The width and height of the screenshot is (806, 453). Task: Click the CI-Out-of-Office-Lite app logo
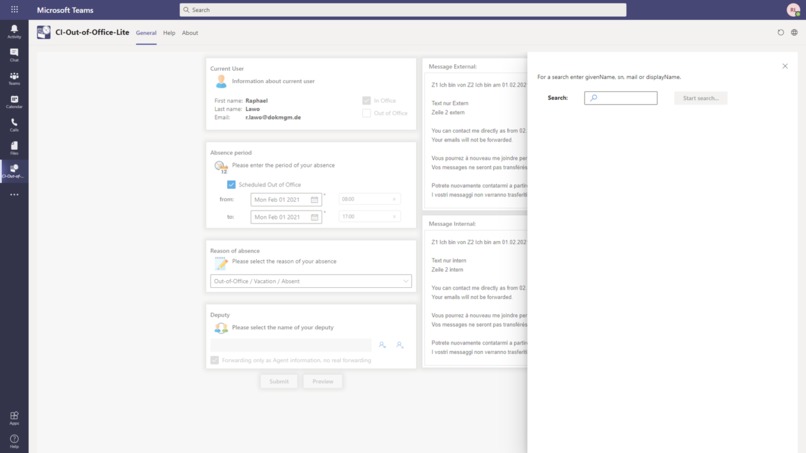(x=44, y=32)
